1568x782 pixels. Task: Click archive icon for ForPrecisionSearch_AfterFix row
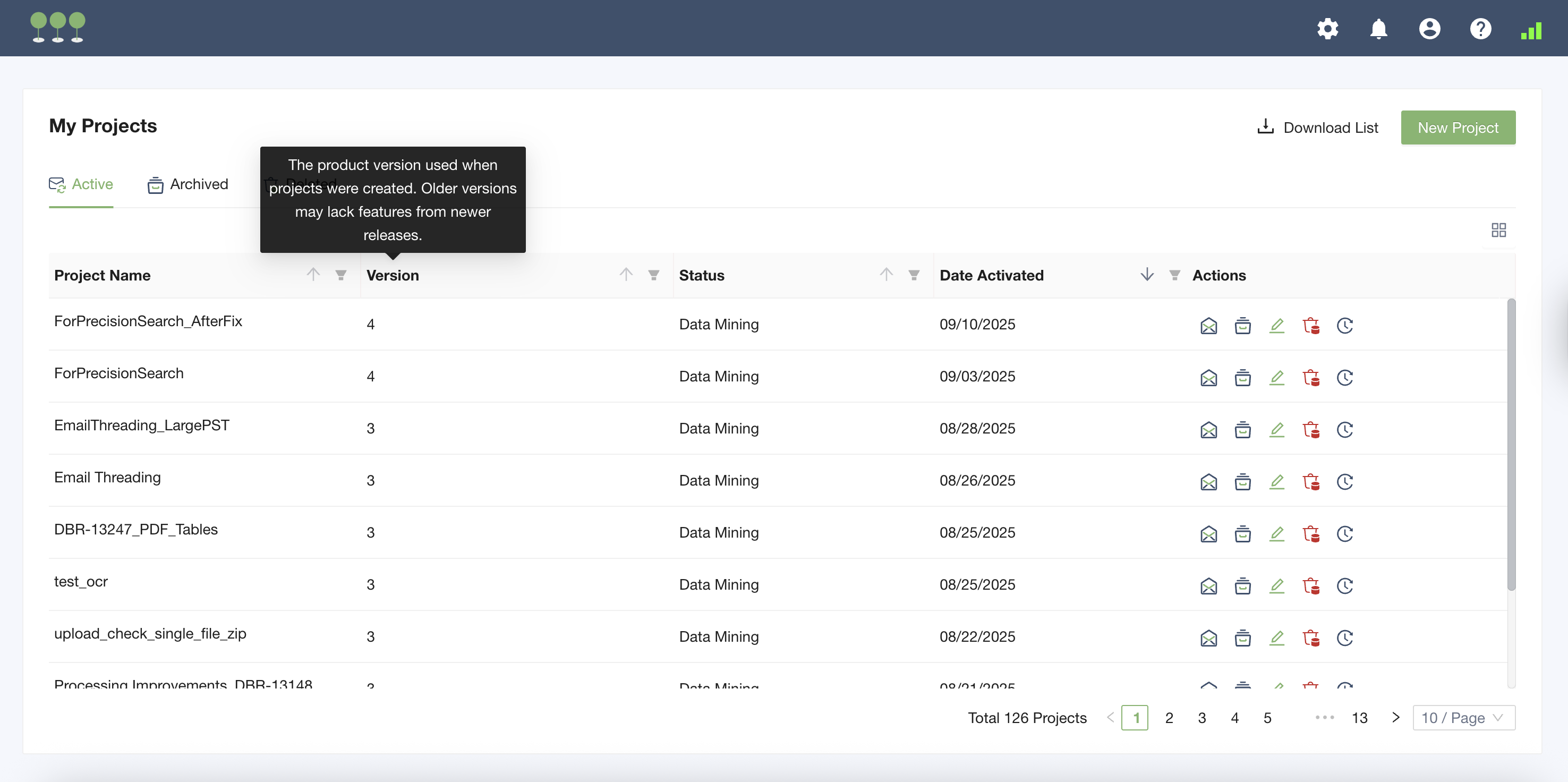pos(1242,326)
